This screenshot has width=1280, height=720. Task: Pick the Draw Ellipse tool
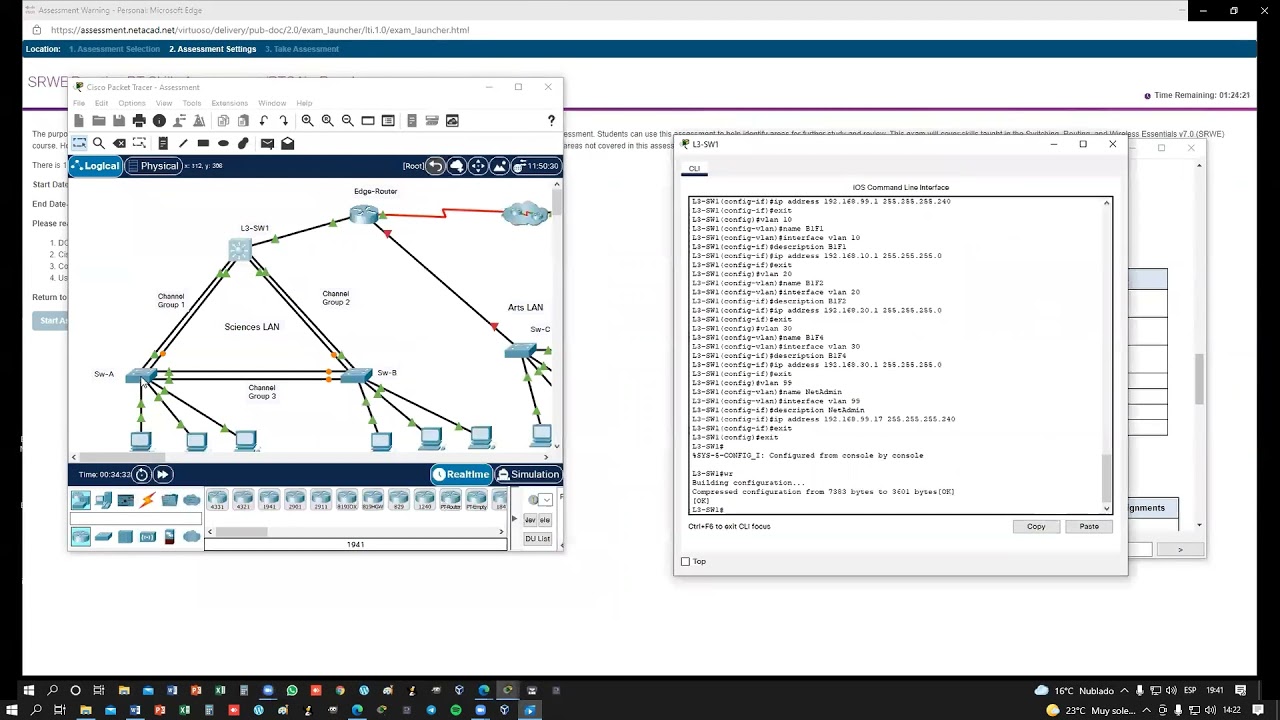pyautogui.click(x=223, y=143)
